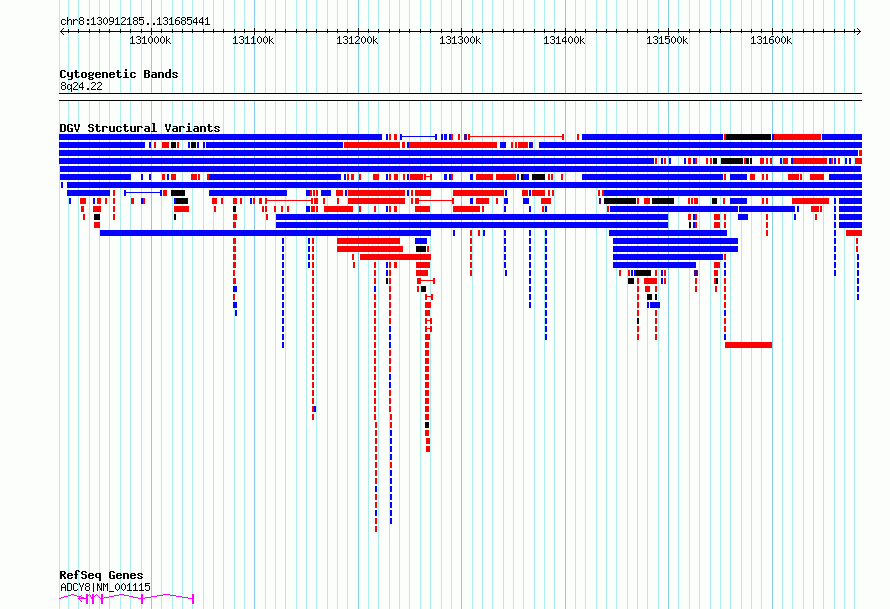Click the 131100k ruler label
The width and height of the screenshot is (890, 609).
click(253, 40)
